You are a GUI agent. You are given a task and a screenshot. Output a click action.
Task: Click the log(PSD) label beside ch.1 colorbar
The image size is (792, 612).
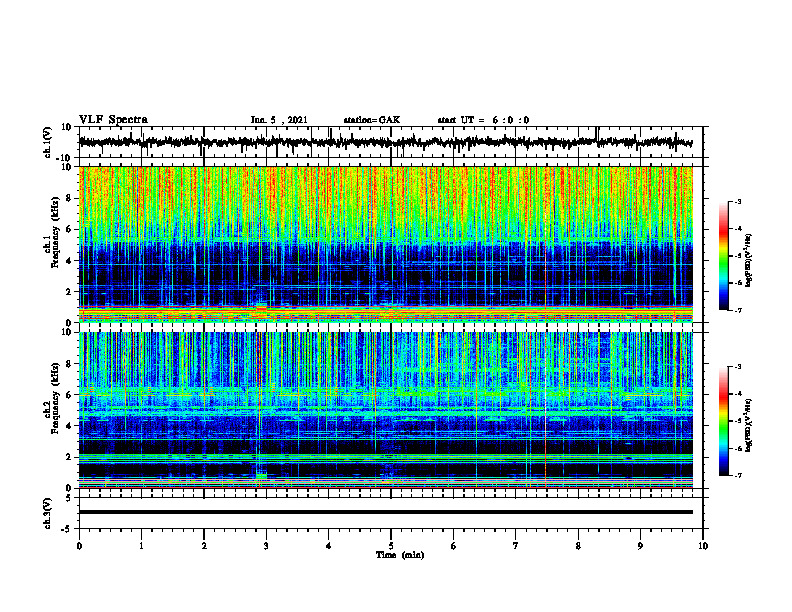point(748,261)
